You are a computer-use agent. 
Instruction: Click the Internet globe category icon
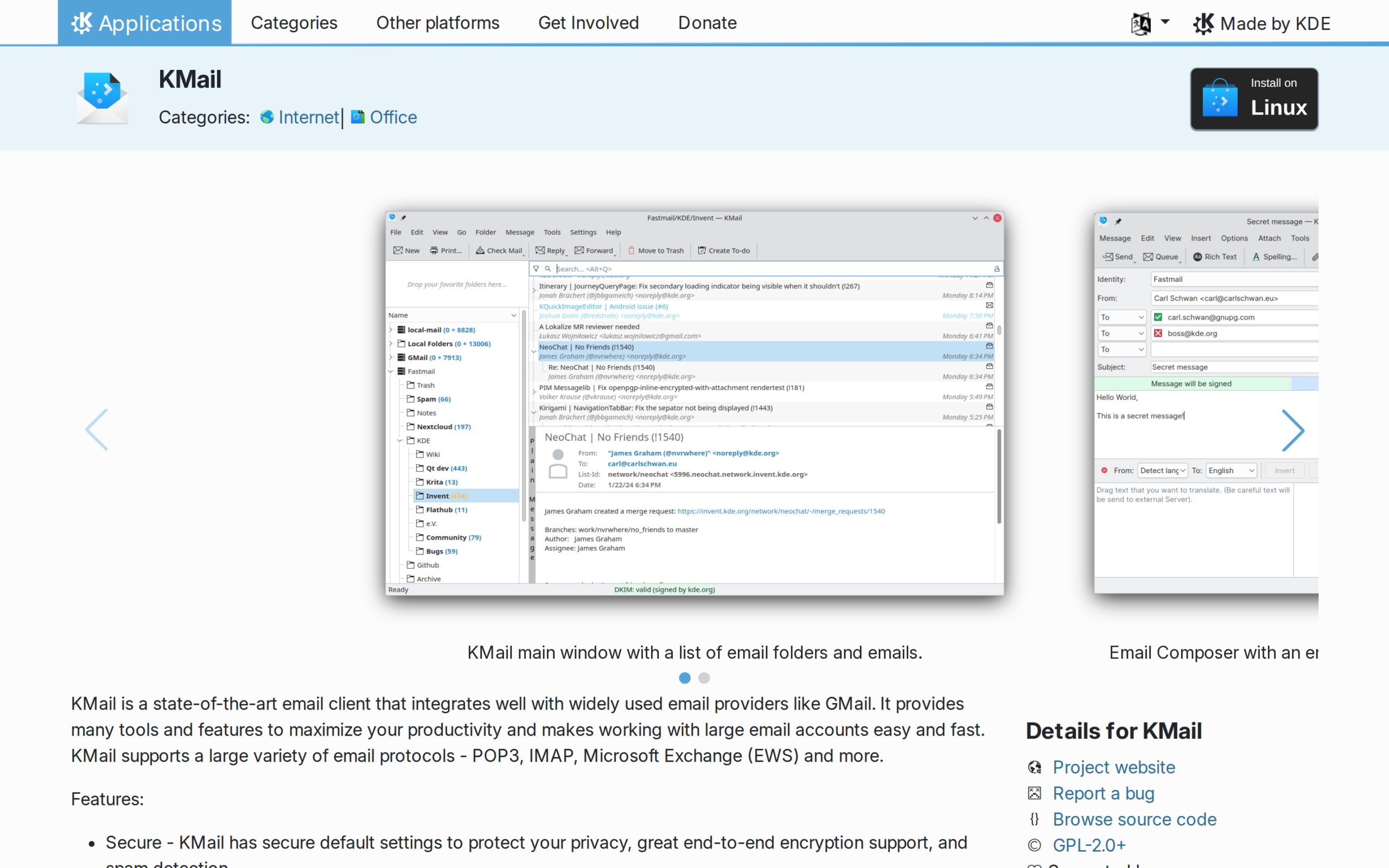tap(267, 117)
